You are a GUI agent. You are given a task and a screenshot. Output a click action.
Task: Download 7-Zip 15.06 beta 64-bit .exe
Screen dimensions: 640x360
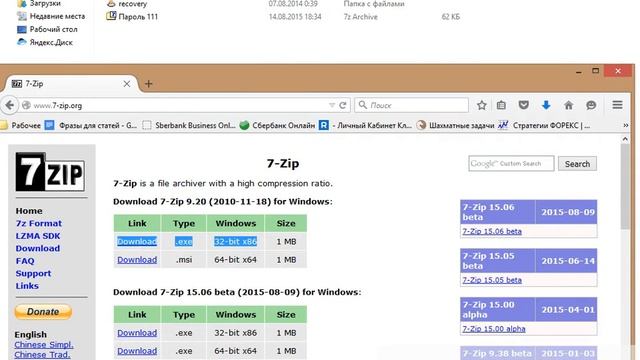[x=137, y=351]
